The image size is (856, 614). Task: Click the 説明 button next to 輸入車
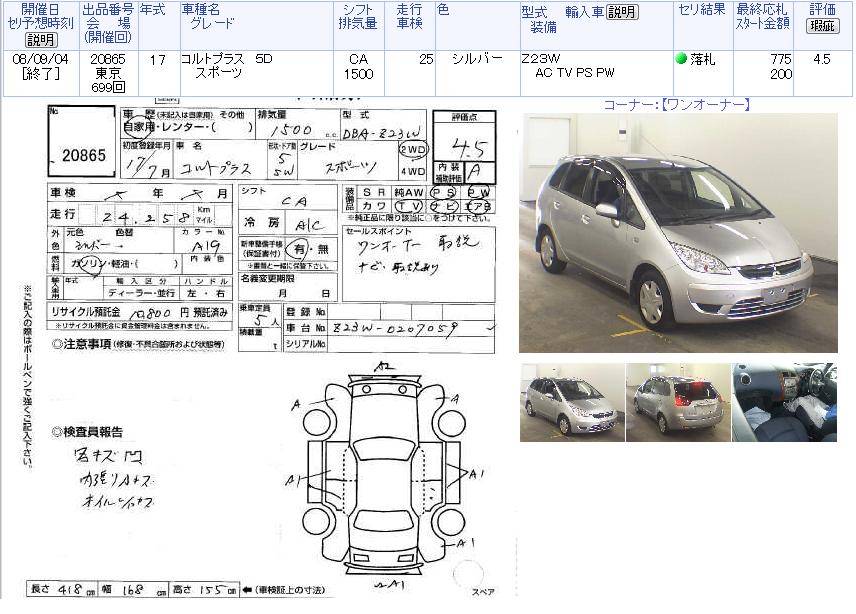[x=622, y=11]
